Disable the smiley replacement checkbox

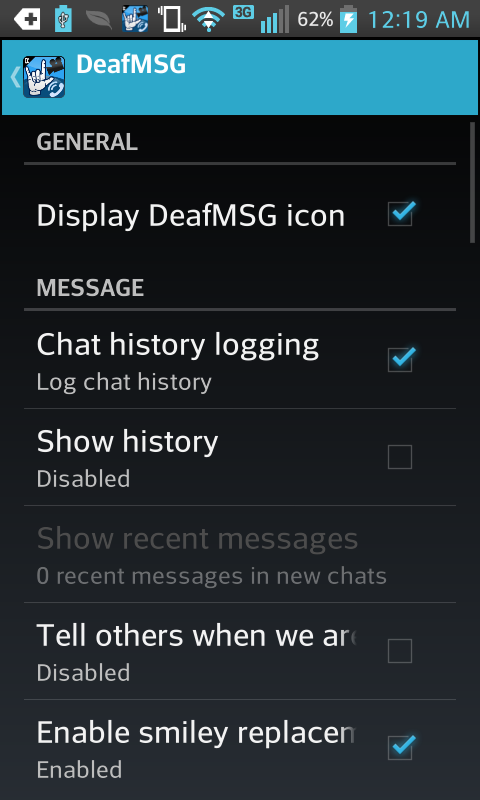400,747
